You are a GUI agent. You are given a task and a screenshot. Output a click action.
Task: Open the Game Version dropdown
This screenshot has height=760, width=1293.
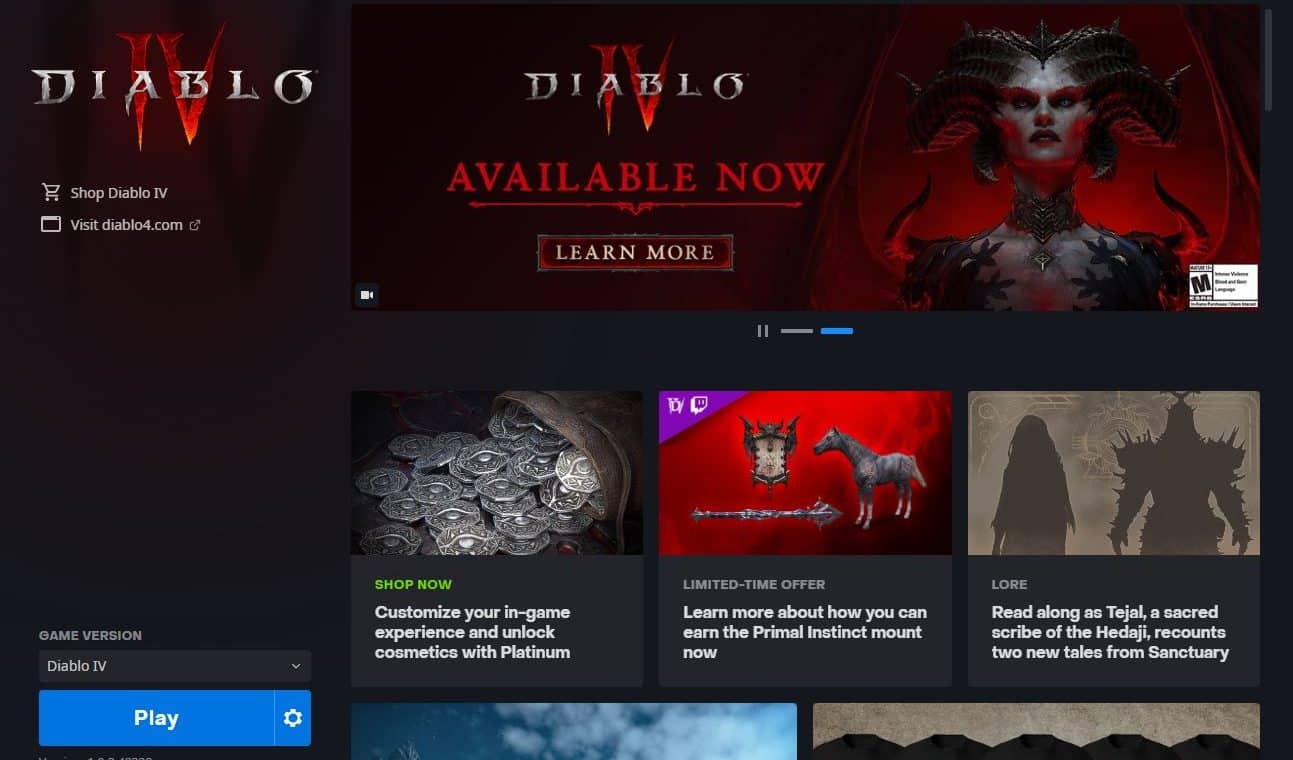[x=175, y=666]
